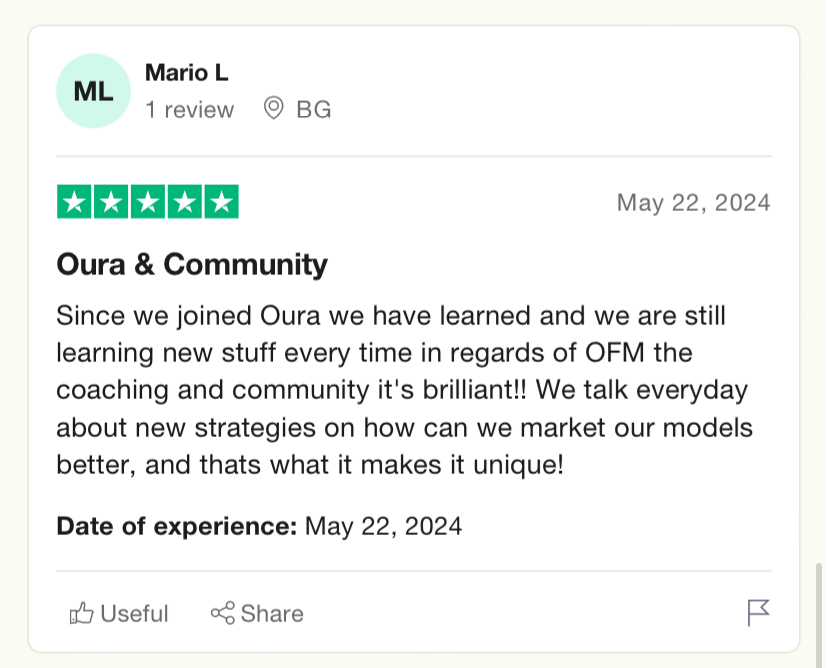This screenshot has width=828, height=668.
Task: Open Mario L's reviewer profile
Action: point(186,72)
